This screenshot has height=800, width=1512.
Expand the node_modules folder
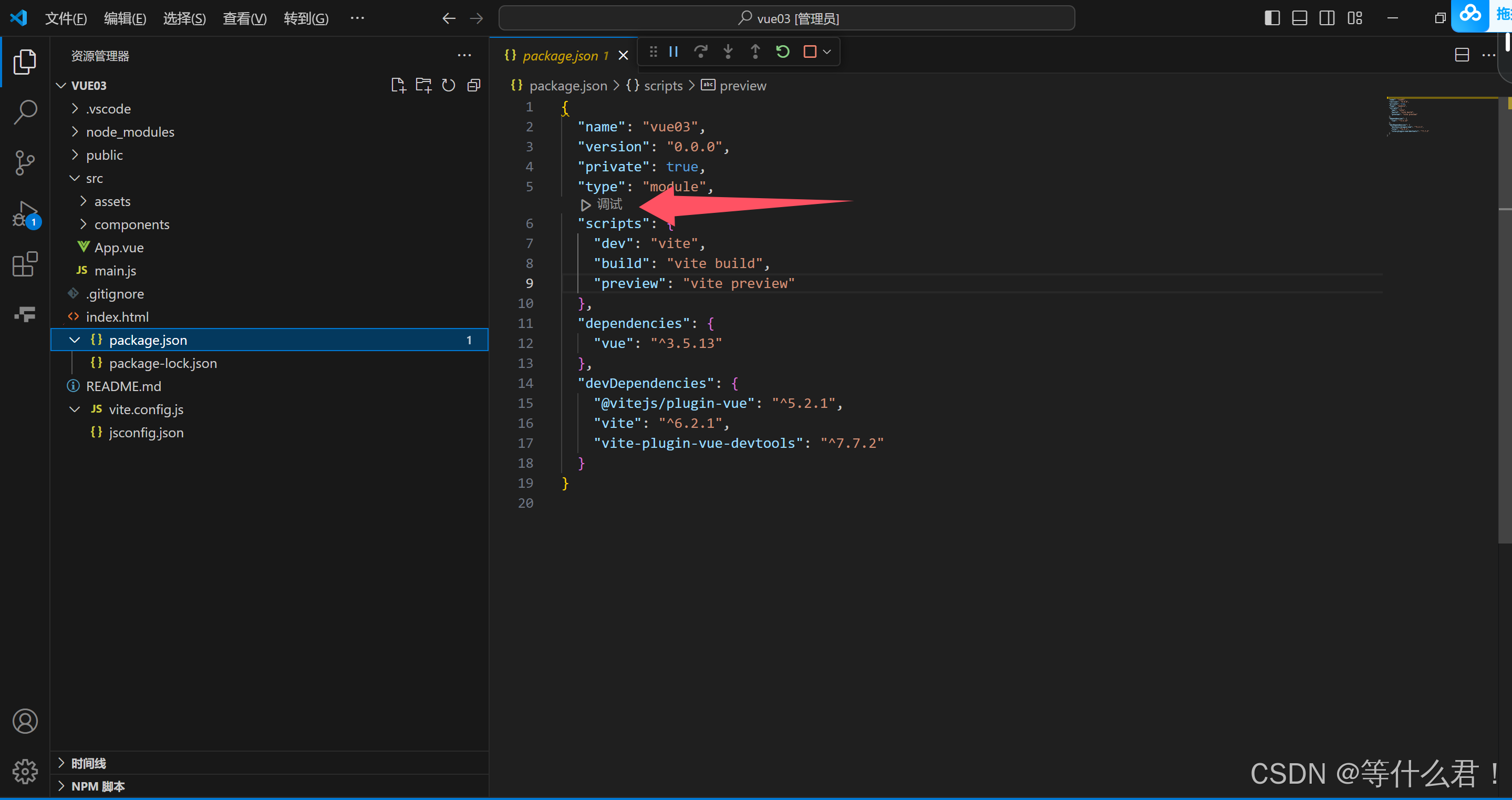(130, 132)
